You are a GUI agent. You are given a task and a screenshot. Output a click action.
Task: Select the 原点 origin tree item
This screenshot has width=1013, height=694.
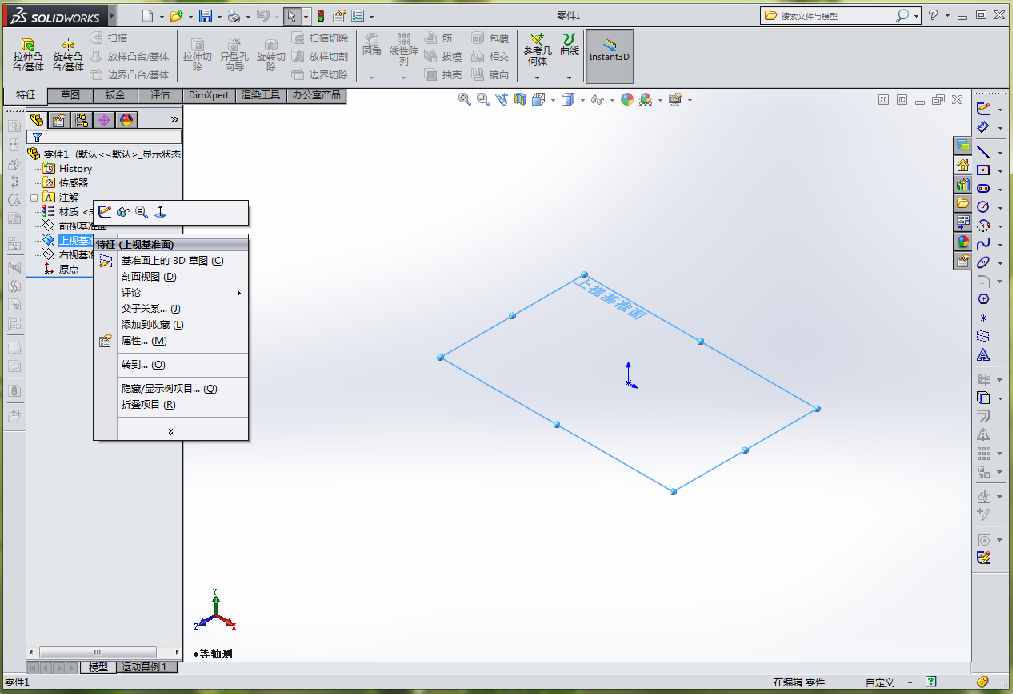tap(68, 269)
